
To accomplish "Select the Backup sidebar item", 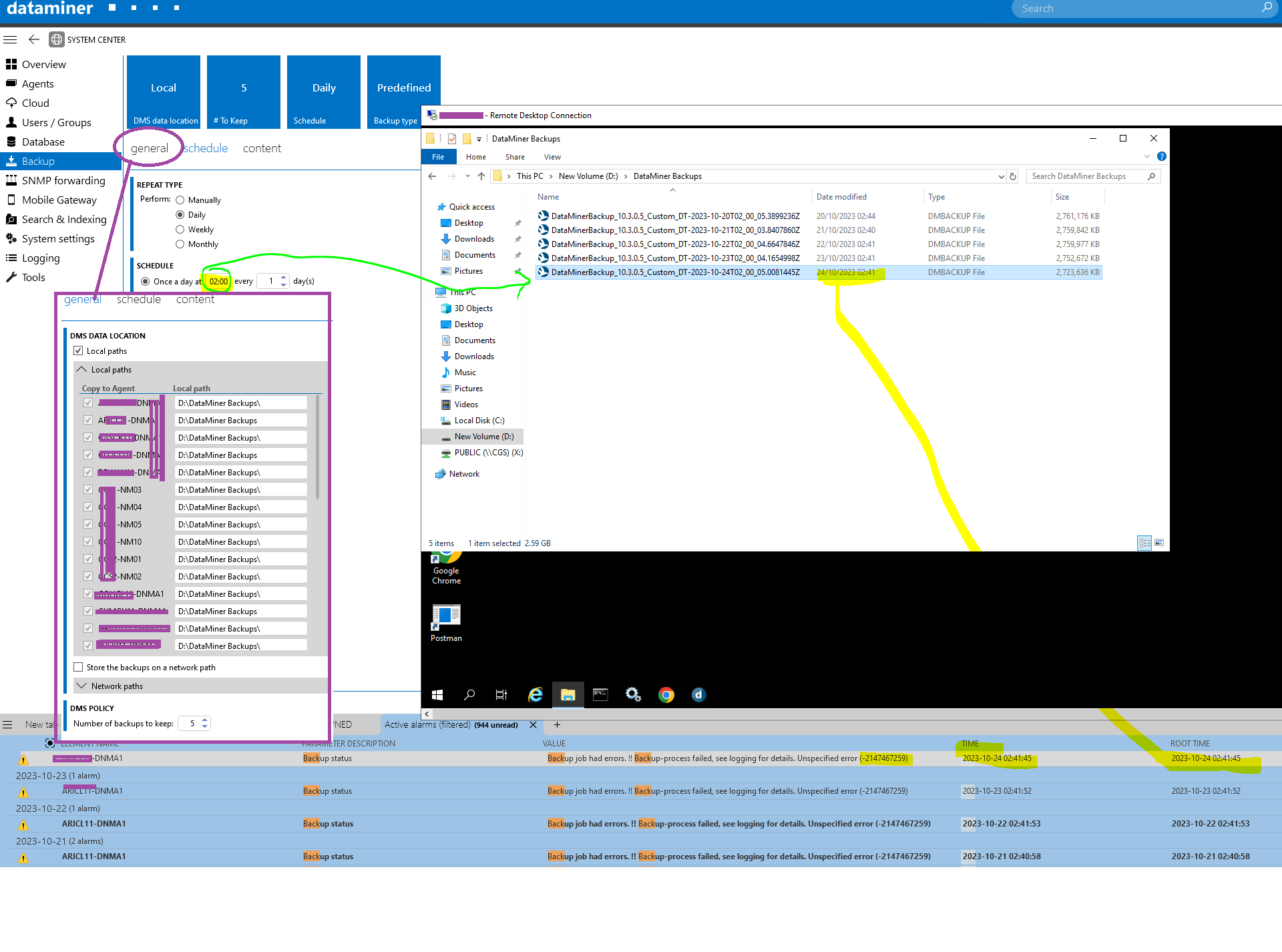I will [x=61, y=161].
